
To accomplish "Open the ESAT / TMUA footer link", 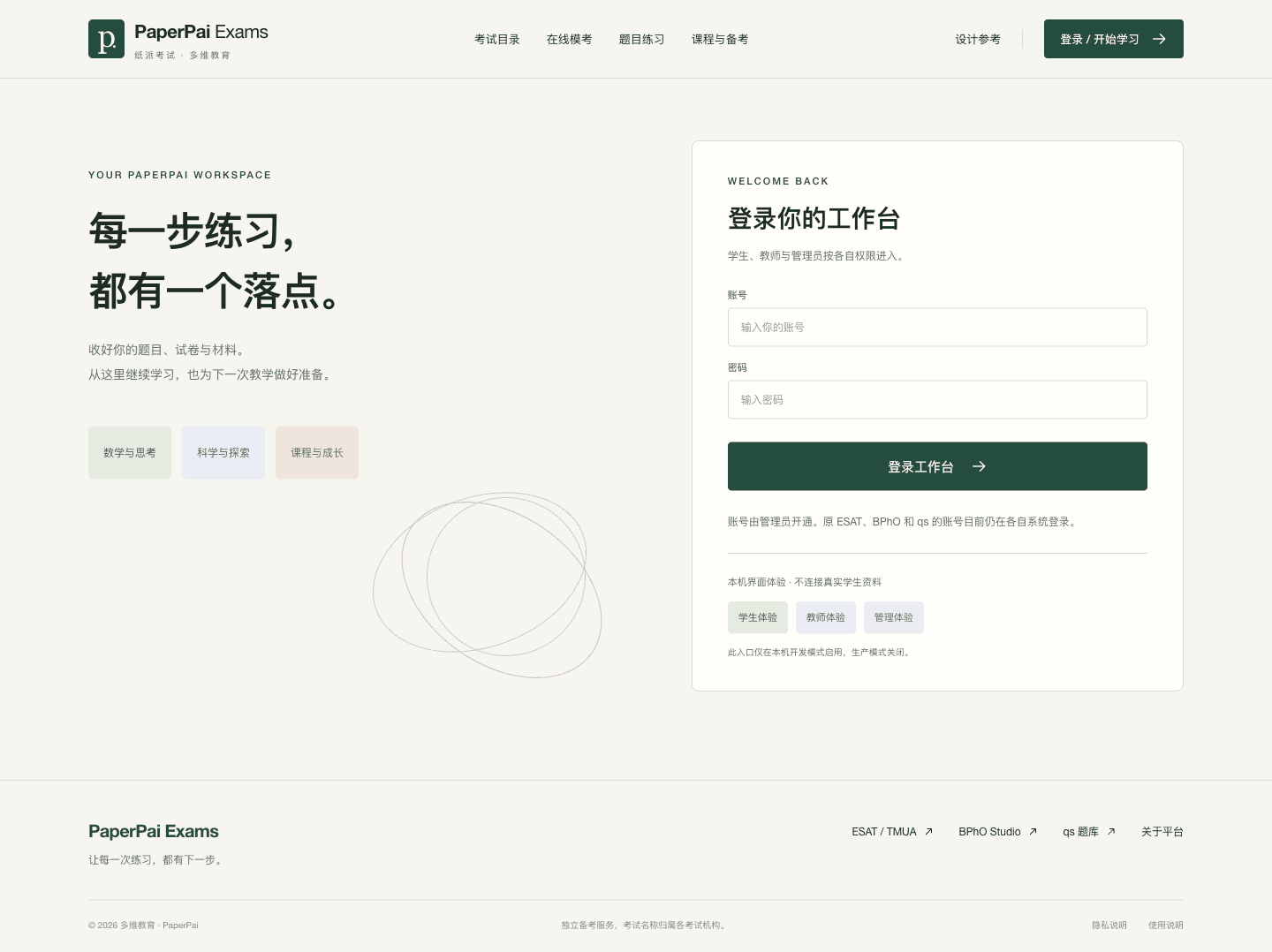I will [892, 832].
